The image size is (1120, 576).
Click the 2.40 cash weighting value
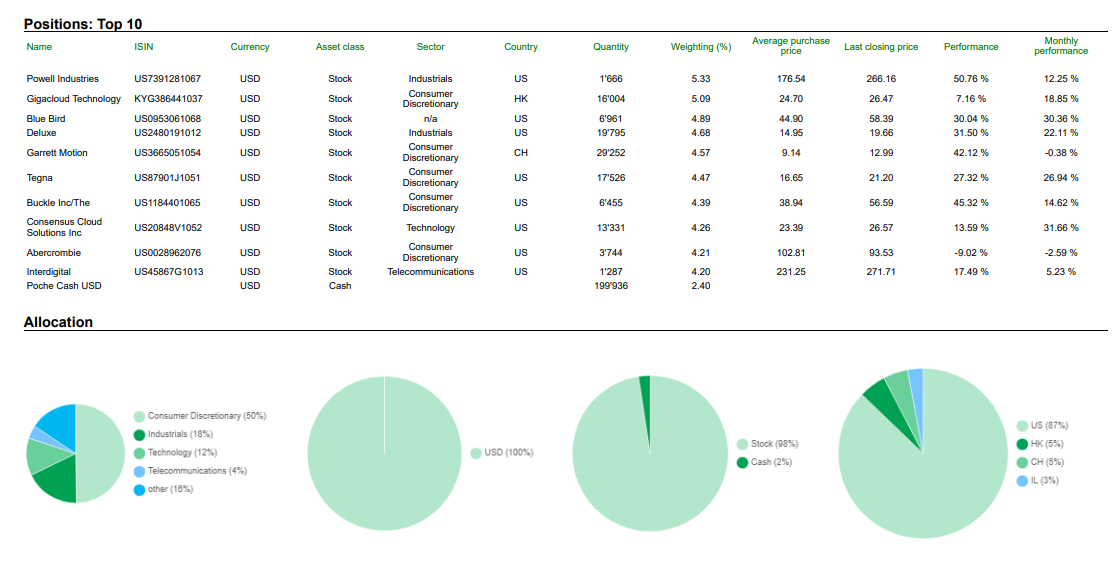pyautogui.click(x=701, y=286)
